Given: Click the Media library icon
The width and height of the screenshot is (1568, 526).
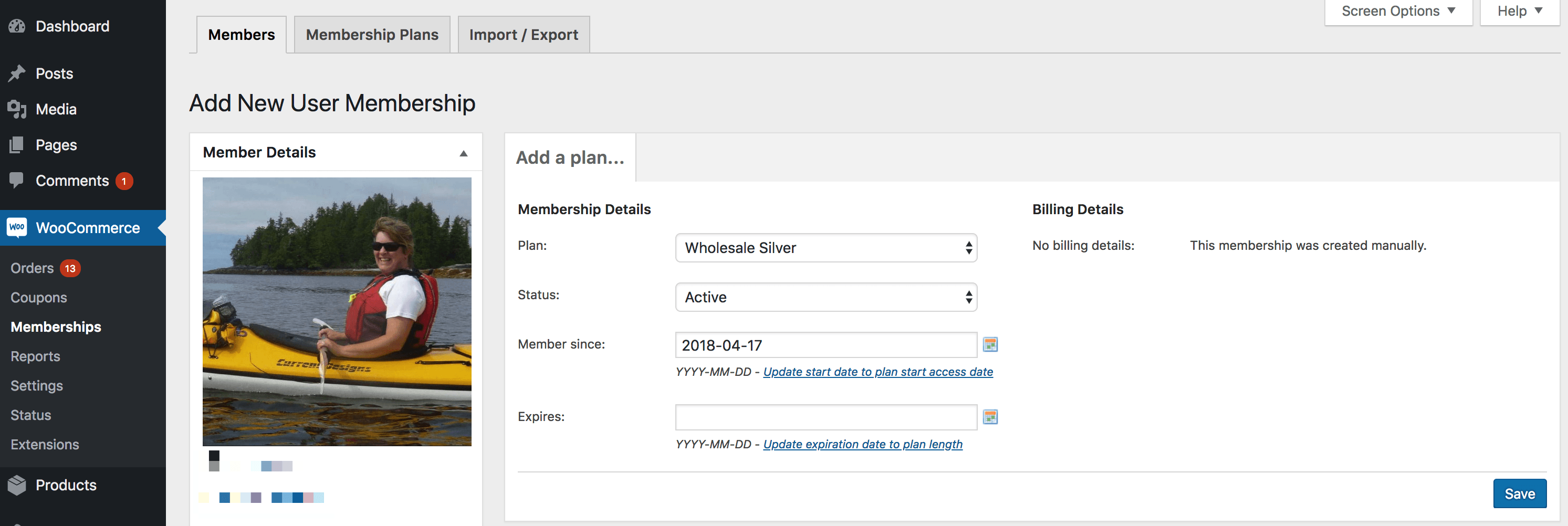Looking at the screenshot, I should point(17,110).
